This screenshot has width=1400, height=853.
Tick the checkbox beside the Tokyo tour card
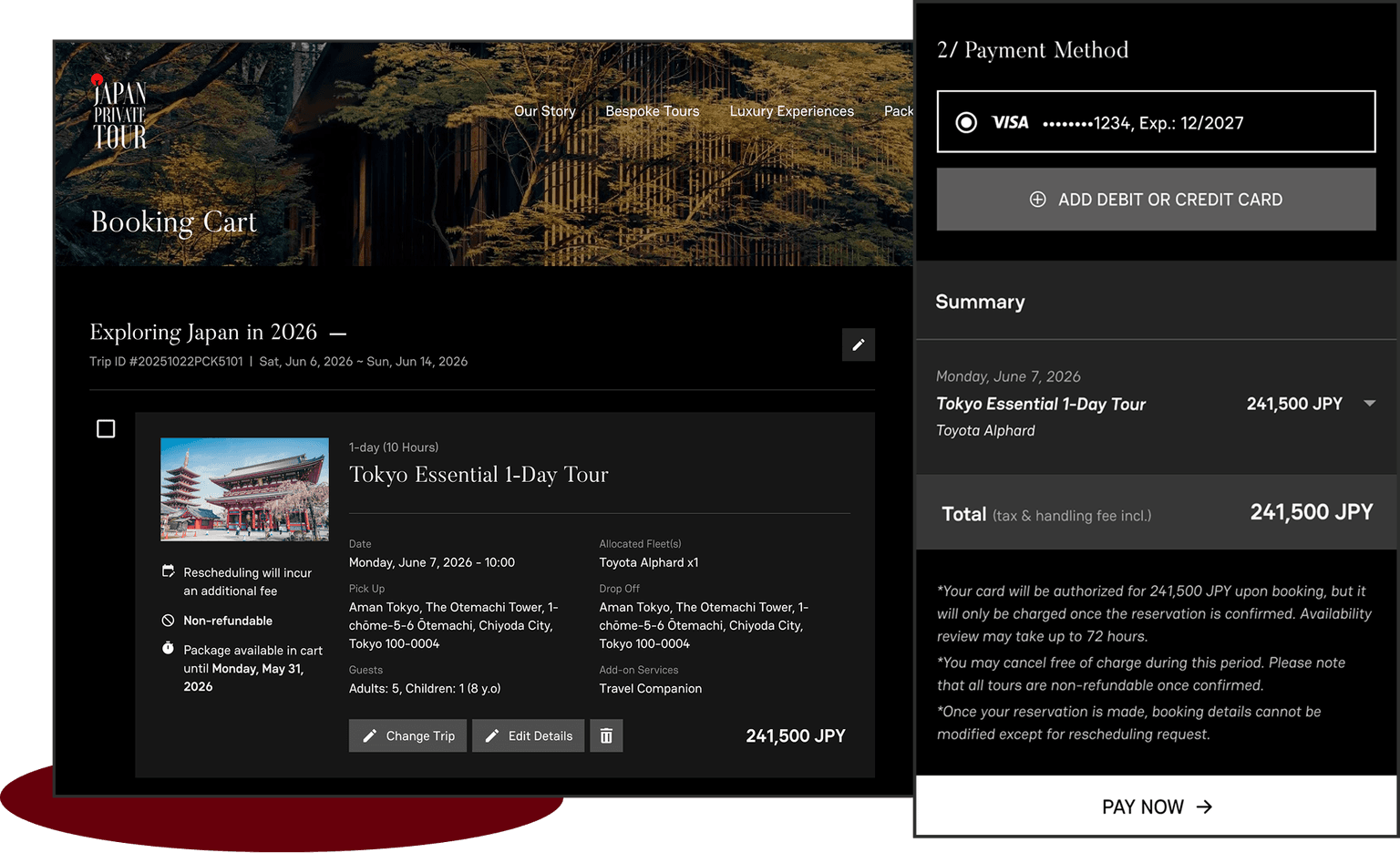[x=106, y=428]
